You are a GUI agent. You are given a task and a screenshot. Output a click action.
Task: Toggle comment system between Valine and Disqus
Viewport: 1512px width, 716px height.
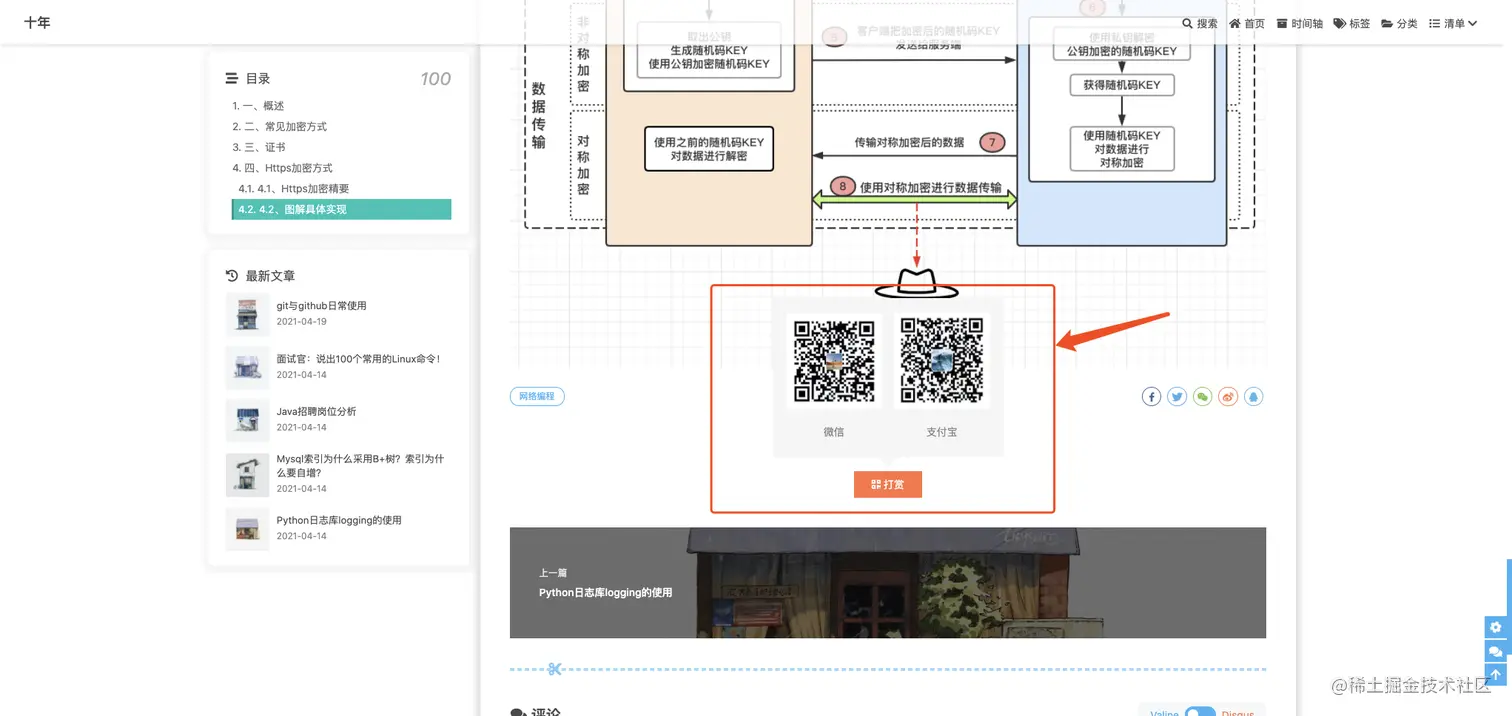tap(1200, 714)
